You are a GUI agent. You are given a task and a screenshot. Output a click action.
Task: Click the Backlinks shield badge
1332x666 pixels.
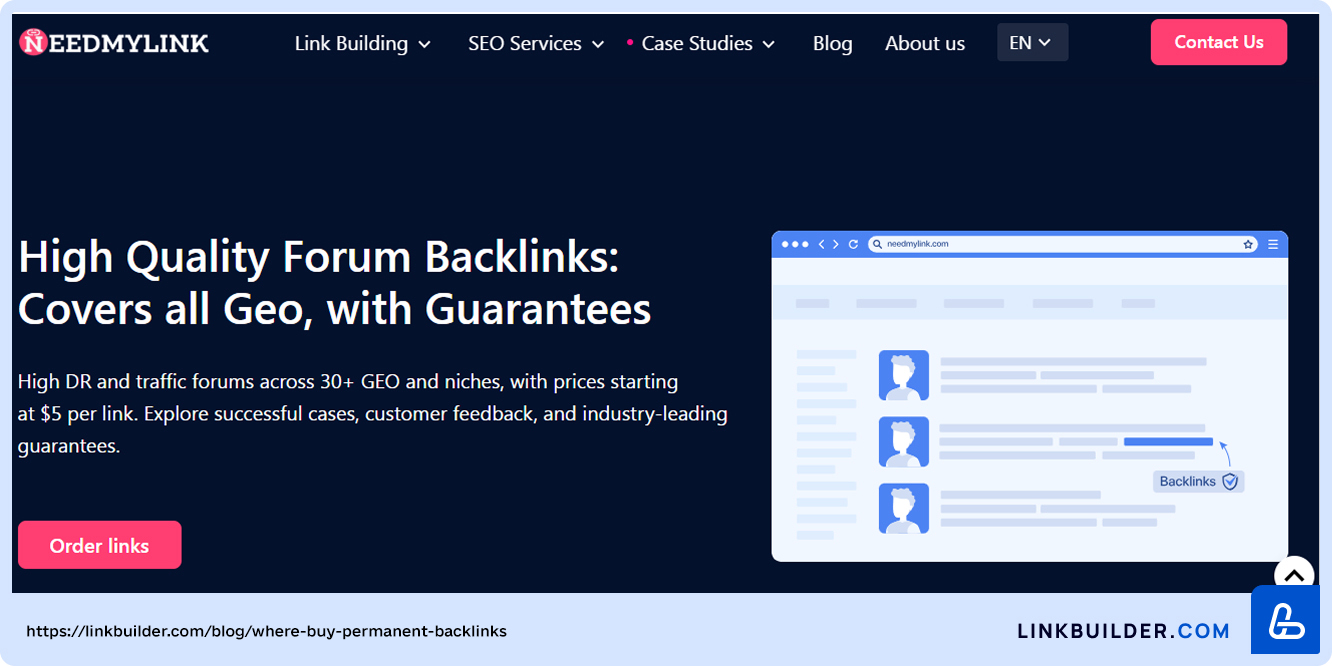(x=1198, y=481)
